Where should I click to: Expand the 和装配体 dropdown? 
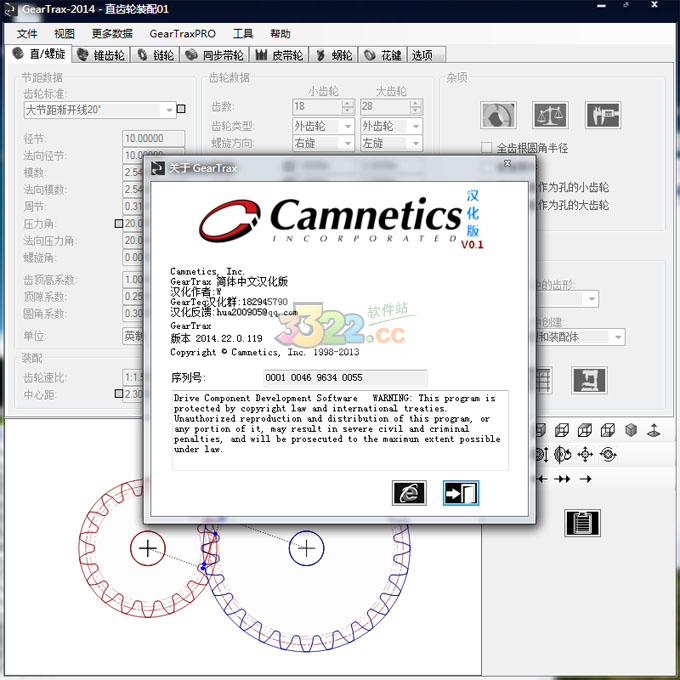point(618,337)
